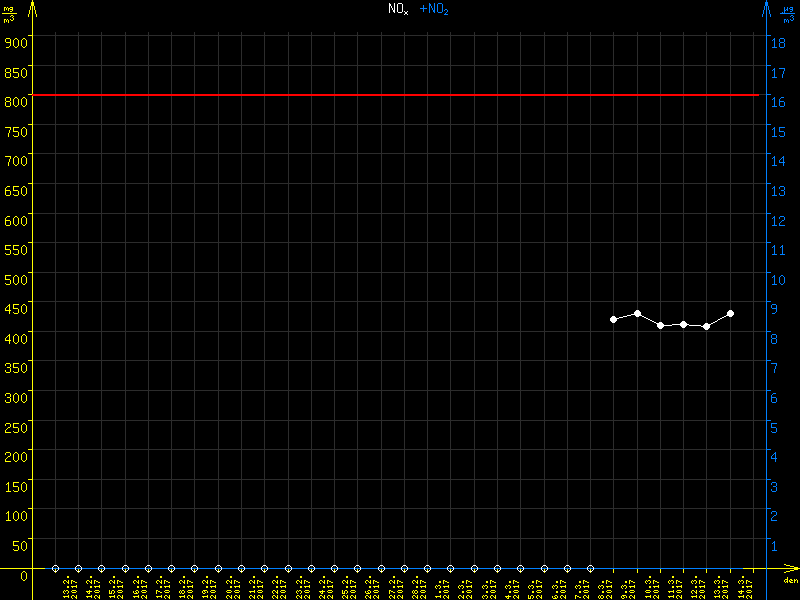The width and height of the screenshot is (800, 600).
Task: Click the NOx legend label at top
Action: click(398, 9)
